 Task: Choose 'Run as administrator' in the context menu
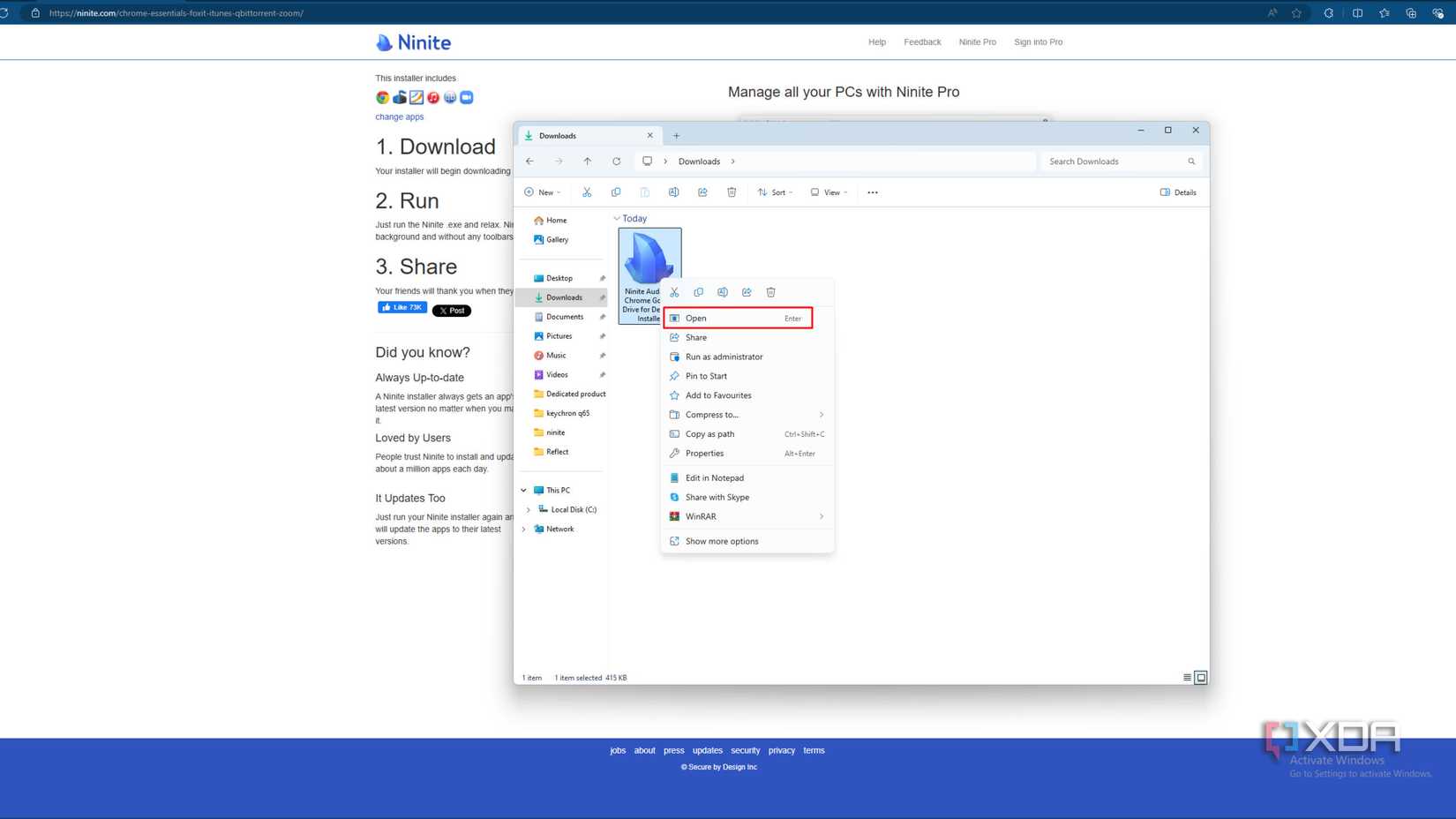[x=724, y=357]
